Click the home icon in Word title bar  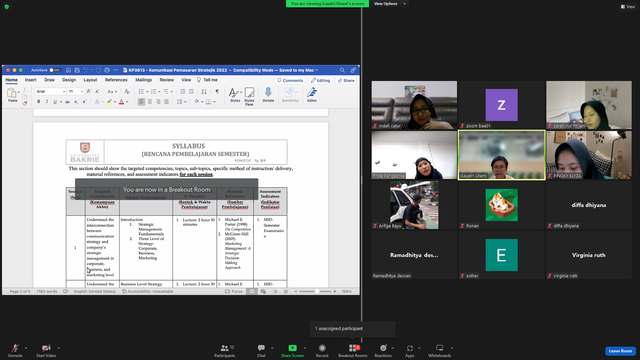point(68,70)
